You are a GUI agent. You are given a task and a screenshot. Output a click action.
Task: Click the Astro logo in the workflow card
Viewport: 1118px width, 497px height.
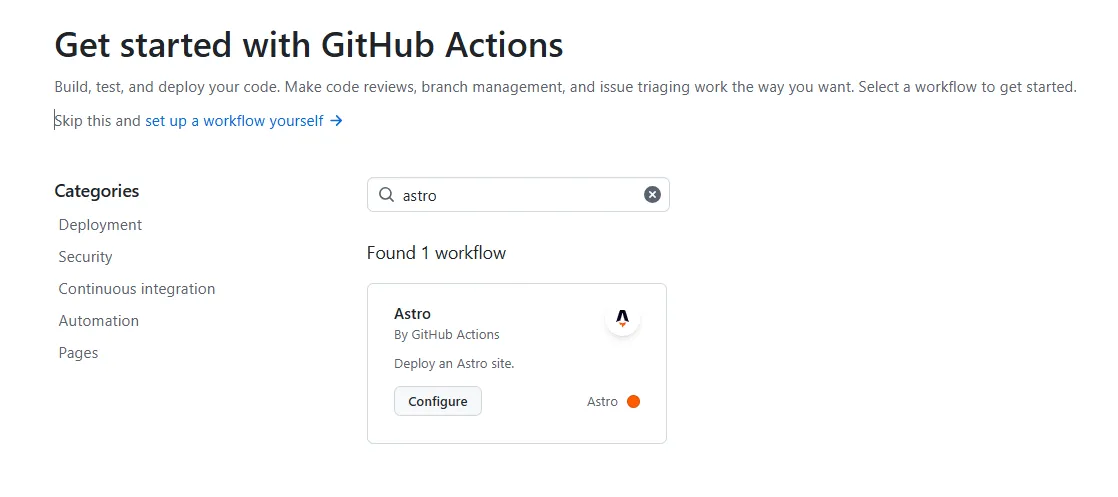622,319
